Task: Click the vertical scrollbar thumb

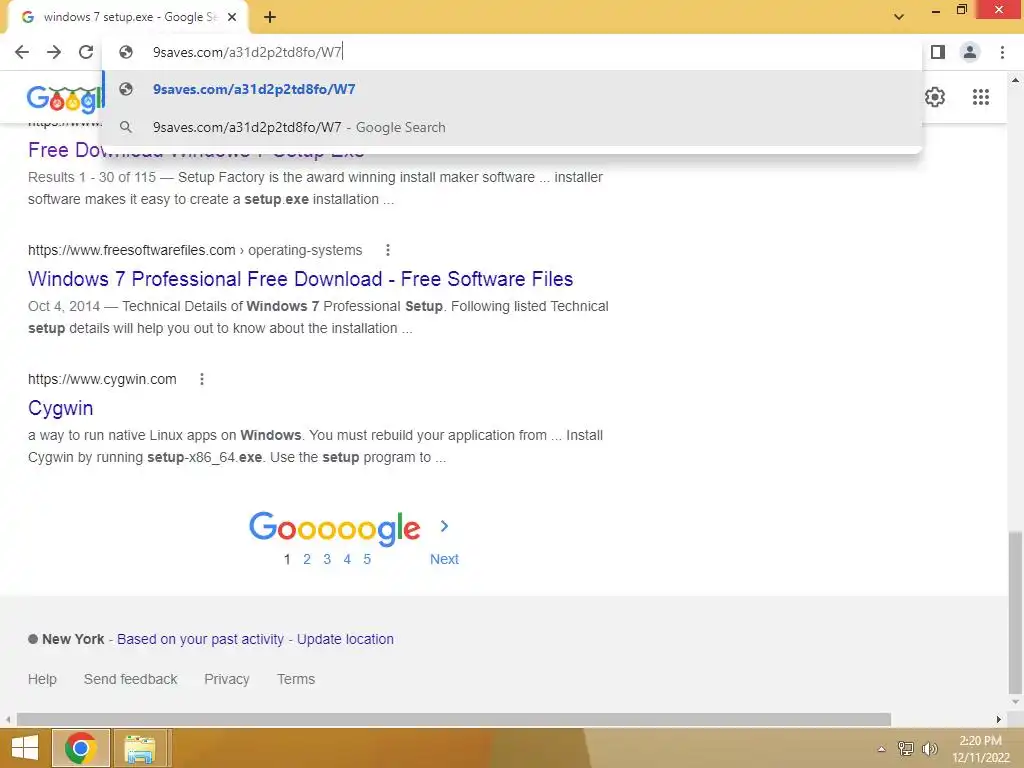Action: [1015, 613]
